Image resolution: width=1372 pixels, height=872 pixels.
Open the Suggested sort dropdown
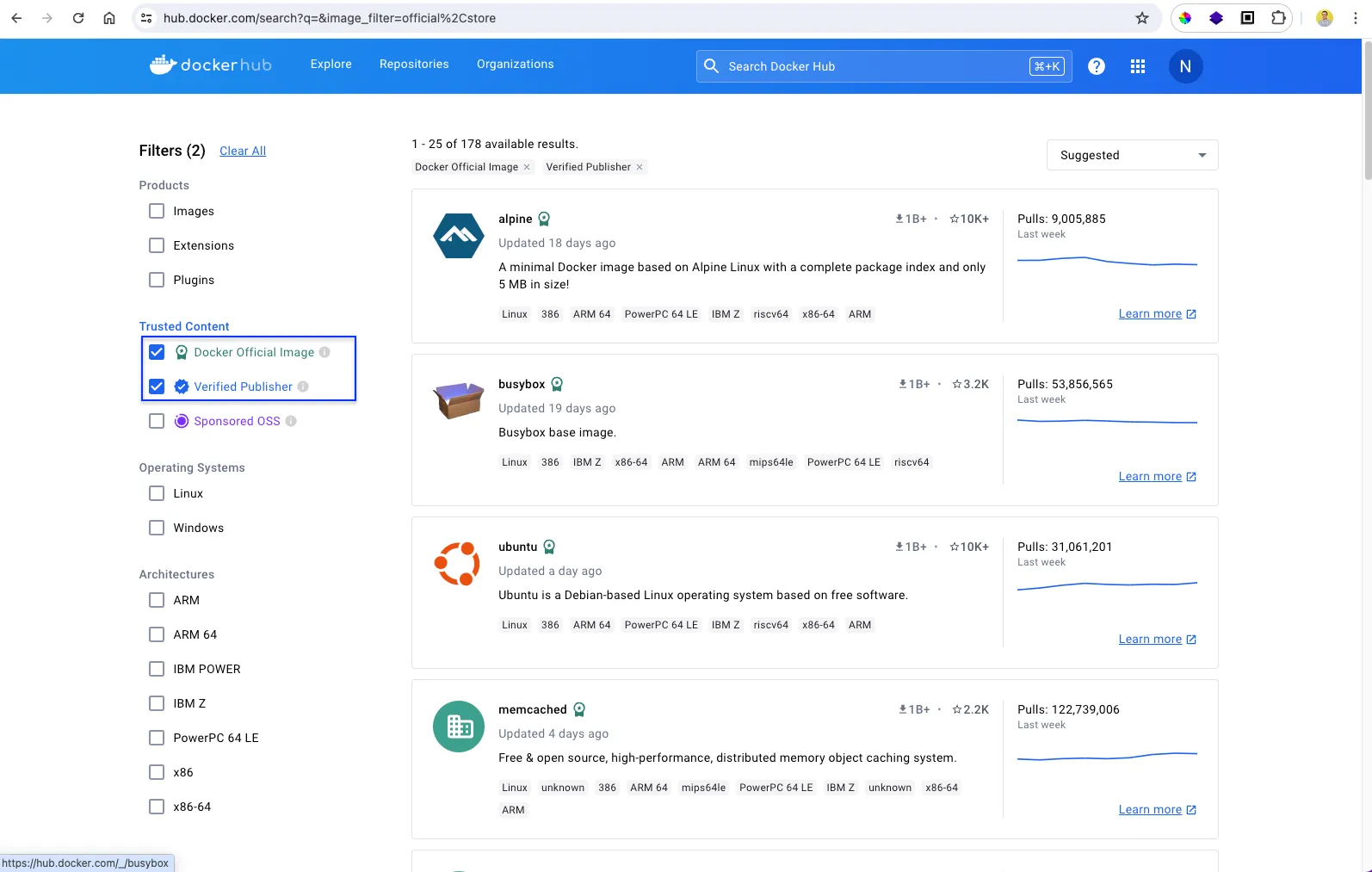pos(1132,155)
